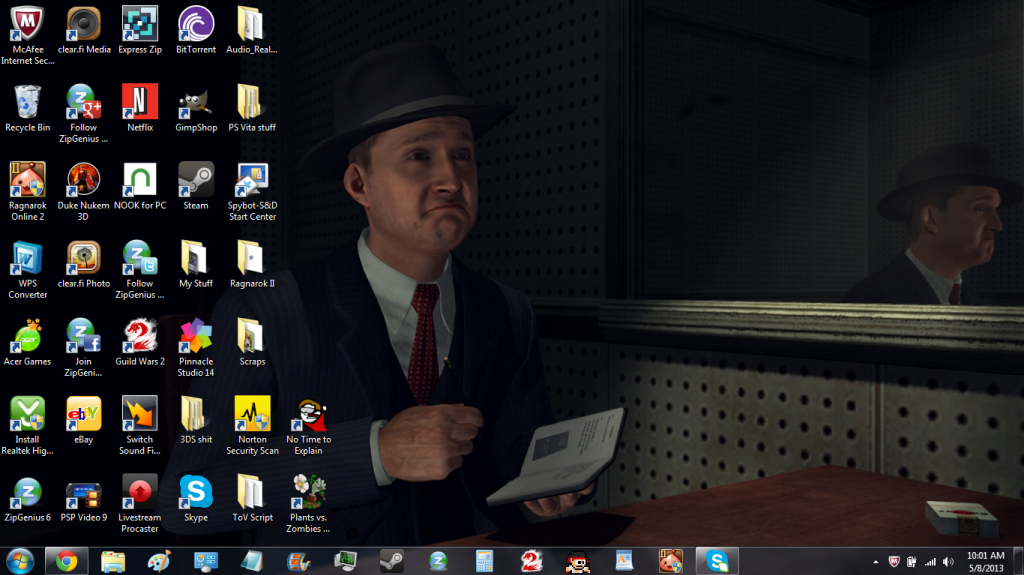Image resolution: width=1024 pixels, height=575 pixels.
Task: Open Control Panel from the taskbar
Action: pyautogui.click(x=206, y=561)
